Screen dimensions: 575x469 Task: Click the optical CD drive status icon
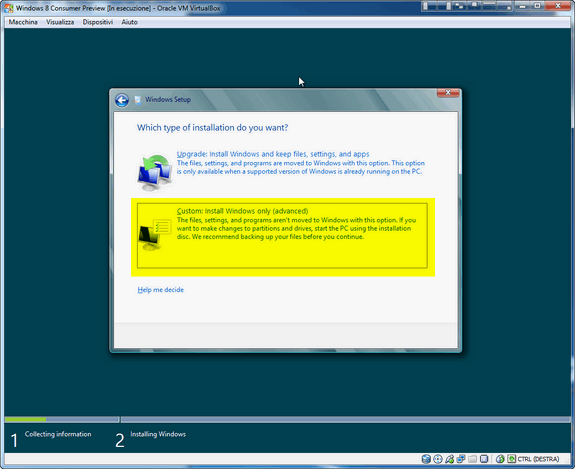click(437, 459)
